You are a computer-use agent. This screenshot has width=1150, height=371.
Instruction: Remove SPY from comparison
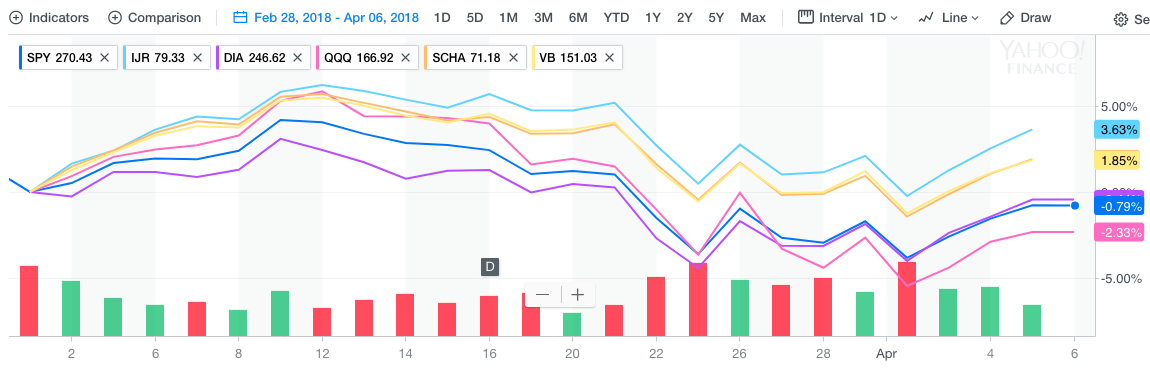(x=104, y=57)
